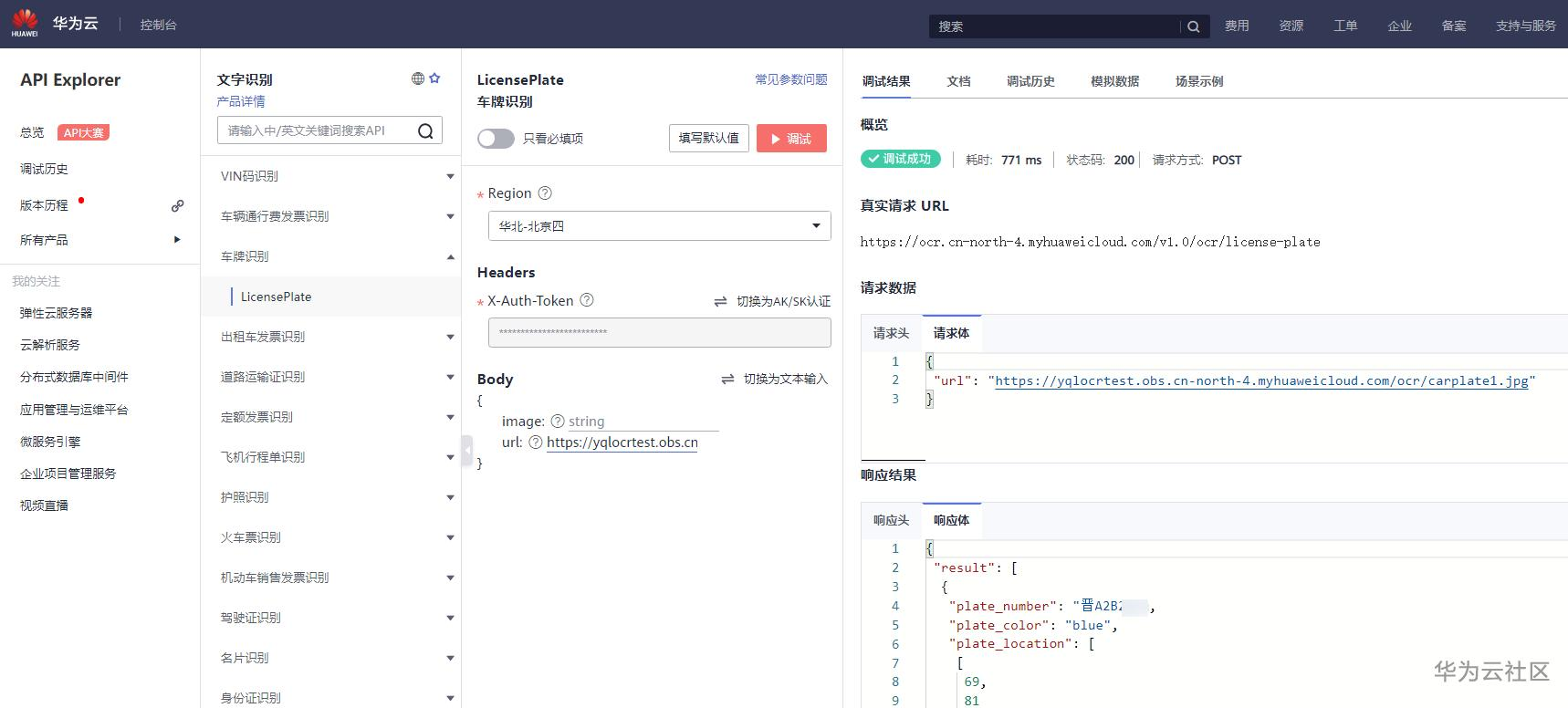Expand the 护照识别 category
The height and width of the screenshot is (708, 1568).
[450, 497]
